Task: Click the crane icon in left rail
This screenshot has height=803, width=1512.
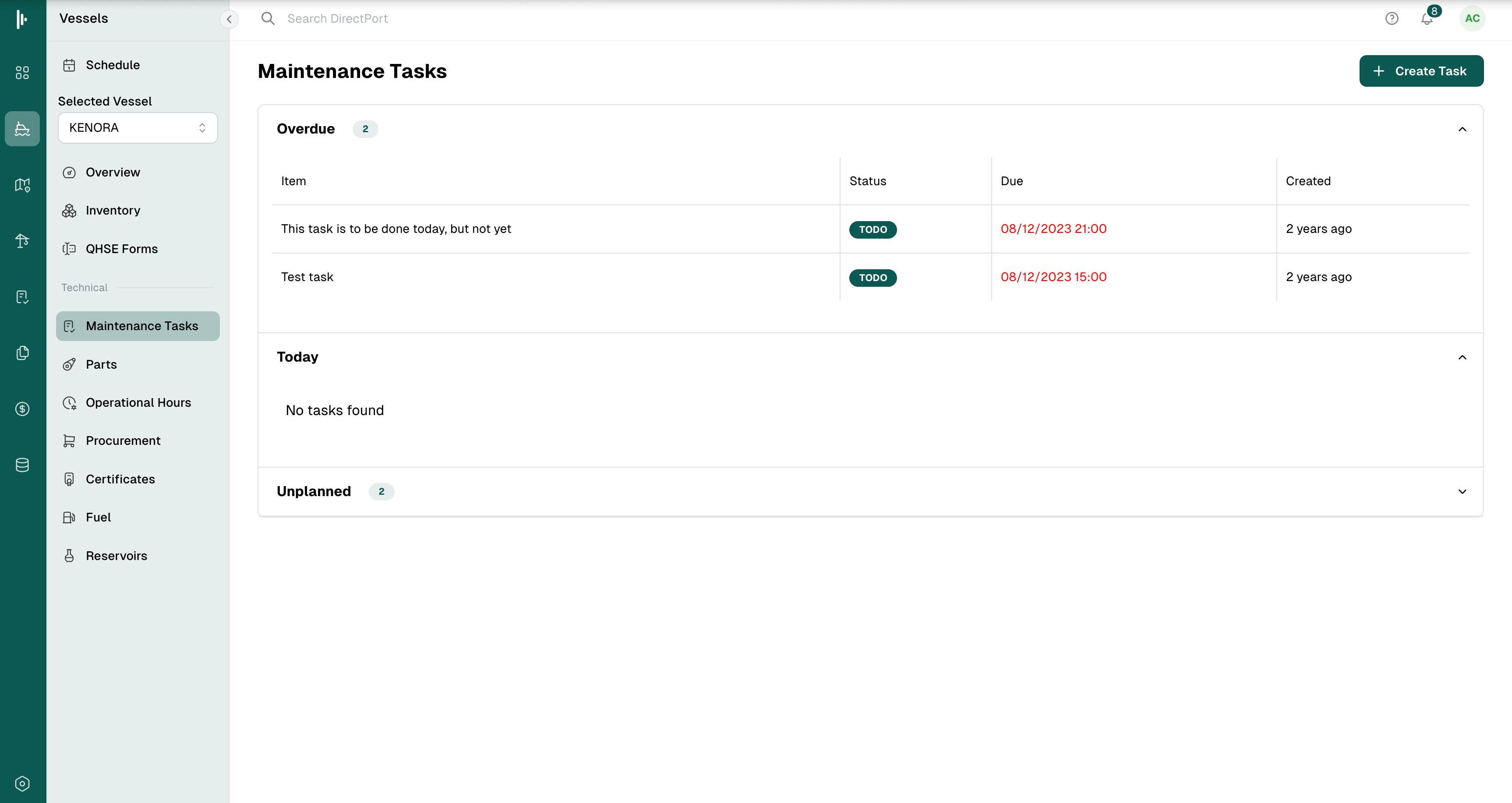Action: (22, 240)
